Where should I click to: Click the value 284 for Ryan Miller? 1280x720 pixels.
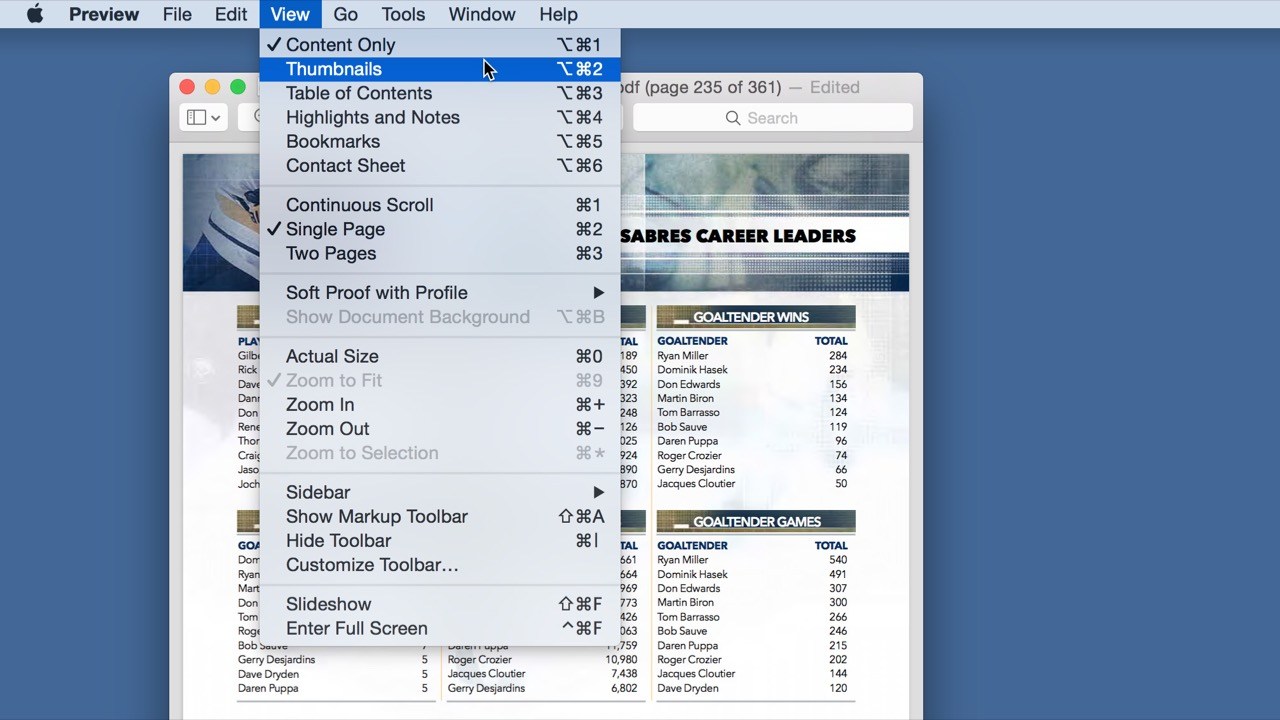(x=838, y=356)
